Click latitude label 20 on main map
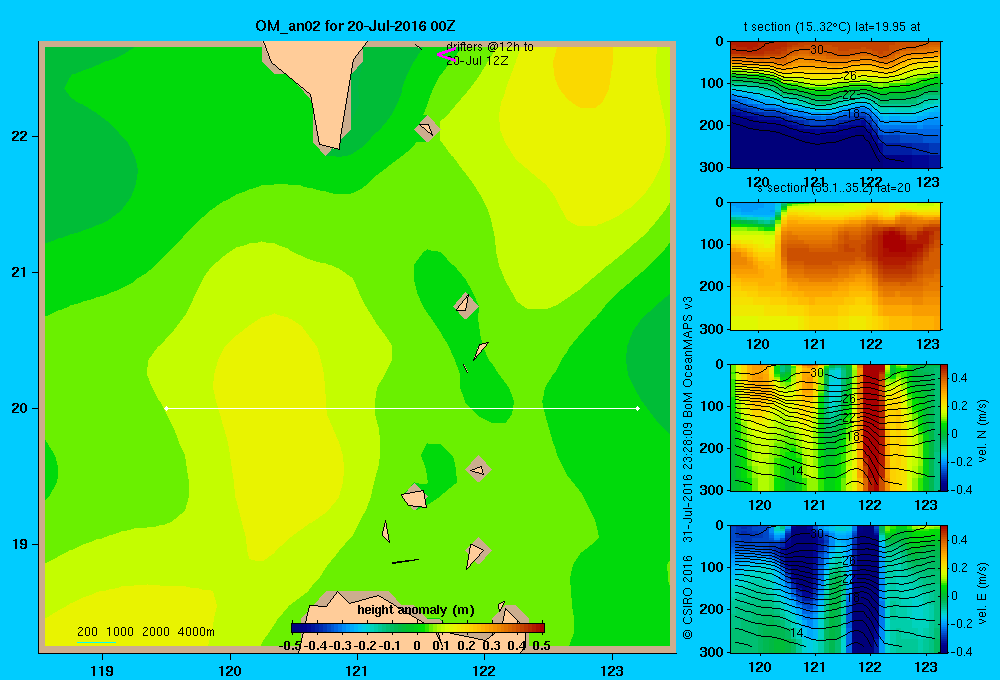1000x680 pixels. coord(19,408)
